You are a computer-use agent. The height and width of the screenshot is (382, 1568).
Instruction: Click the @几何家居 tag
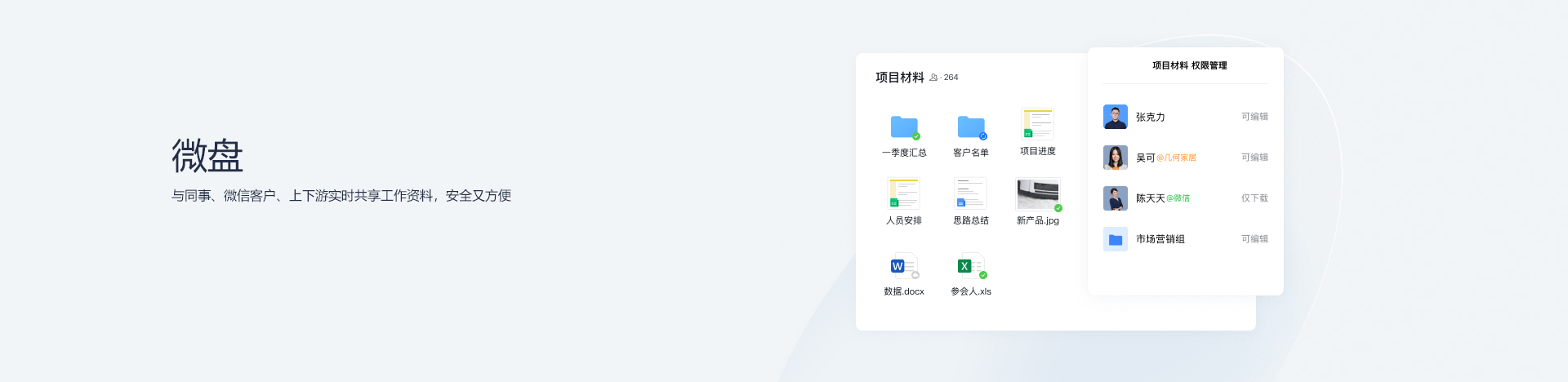[x=1177, y=158]
